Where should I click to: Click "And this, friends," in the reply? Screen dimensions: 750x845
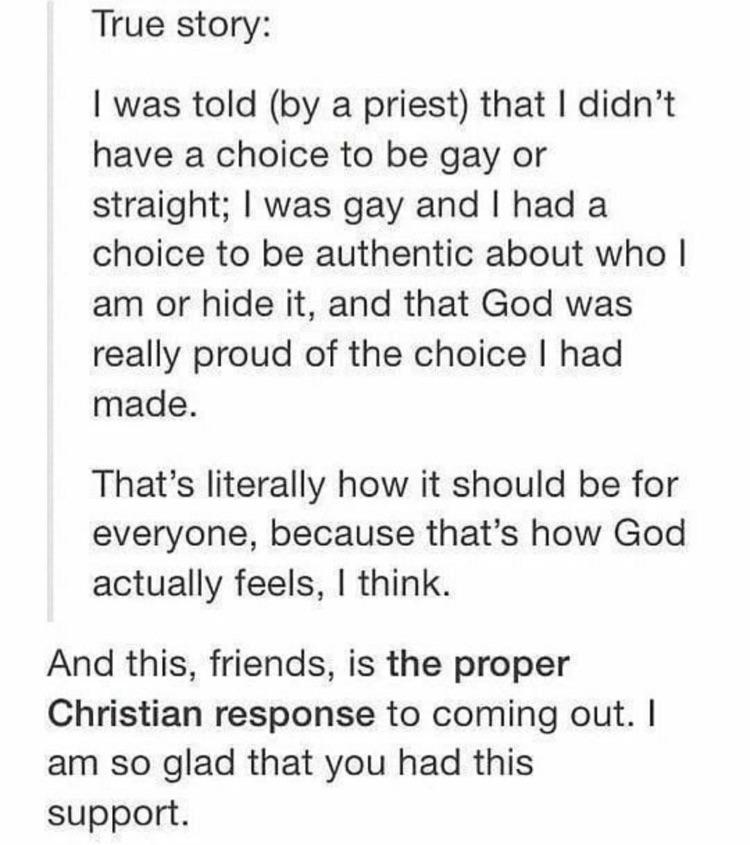(185, 664)
